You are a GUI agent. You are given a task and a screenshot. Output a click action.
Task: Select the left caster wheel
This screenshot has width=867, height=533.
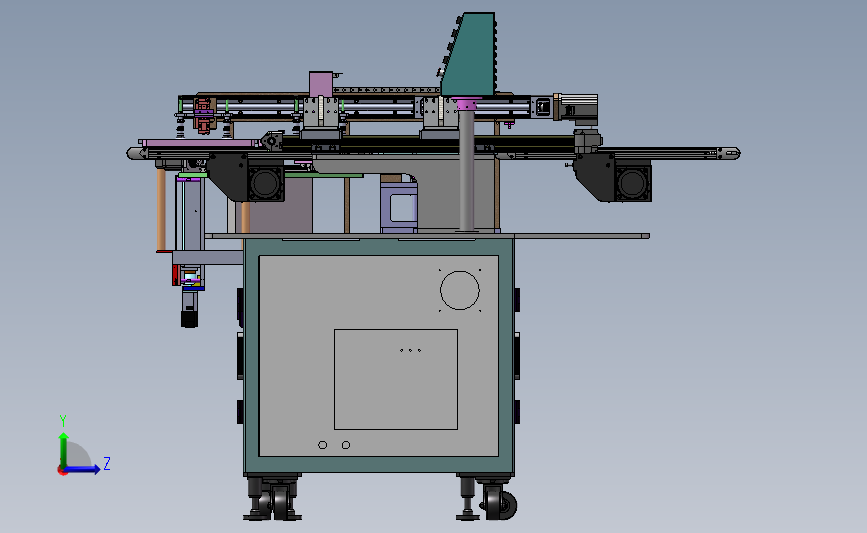[x=281, y=502]
